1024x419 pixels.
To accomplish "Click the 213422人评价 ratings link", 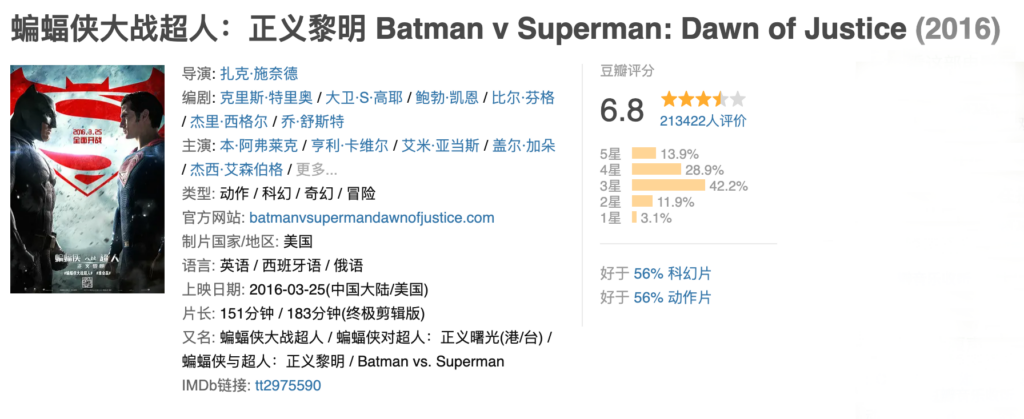I will click(x=703, y=121).
